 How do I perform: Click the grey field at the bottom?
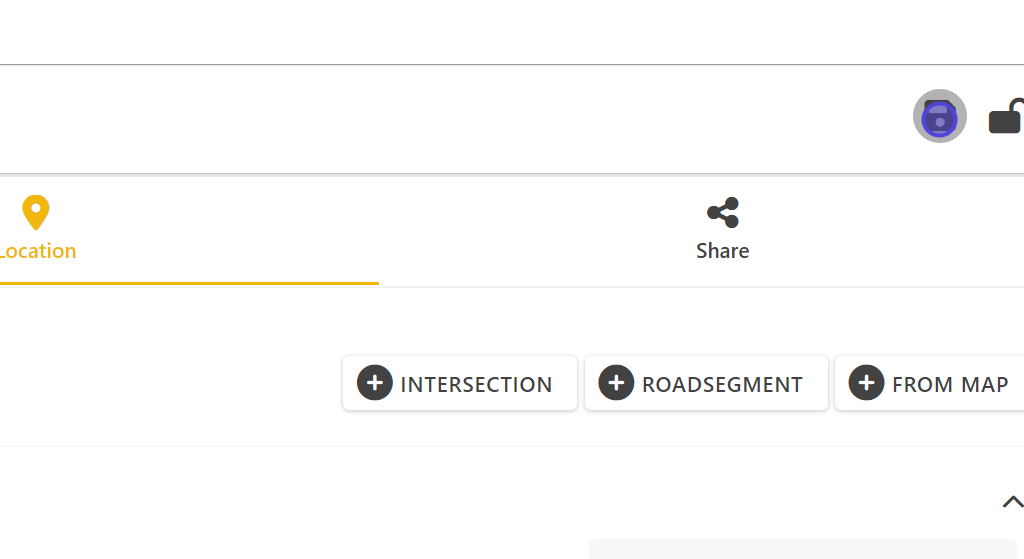[x=802, y=549]
